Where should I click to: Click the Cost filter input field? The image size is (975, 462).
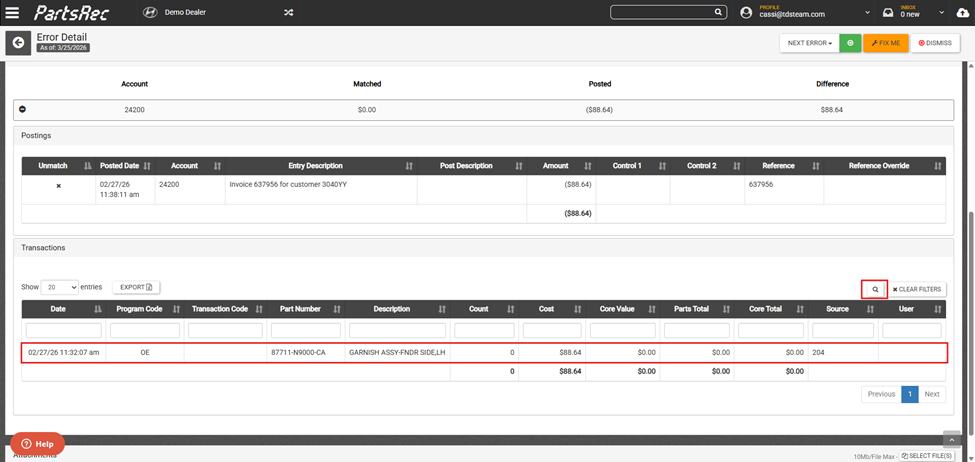point(552,330)
